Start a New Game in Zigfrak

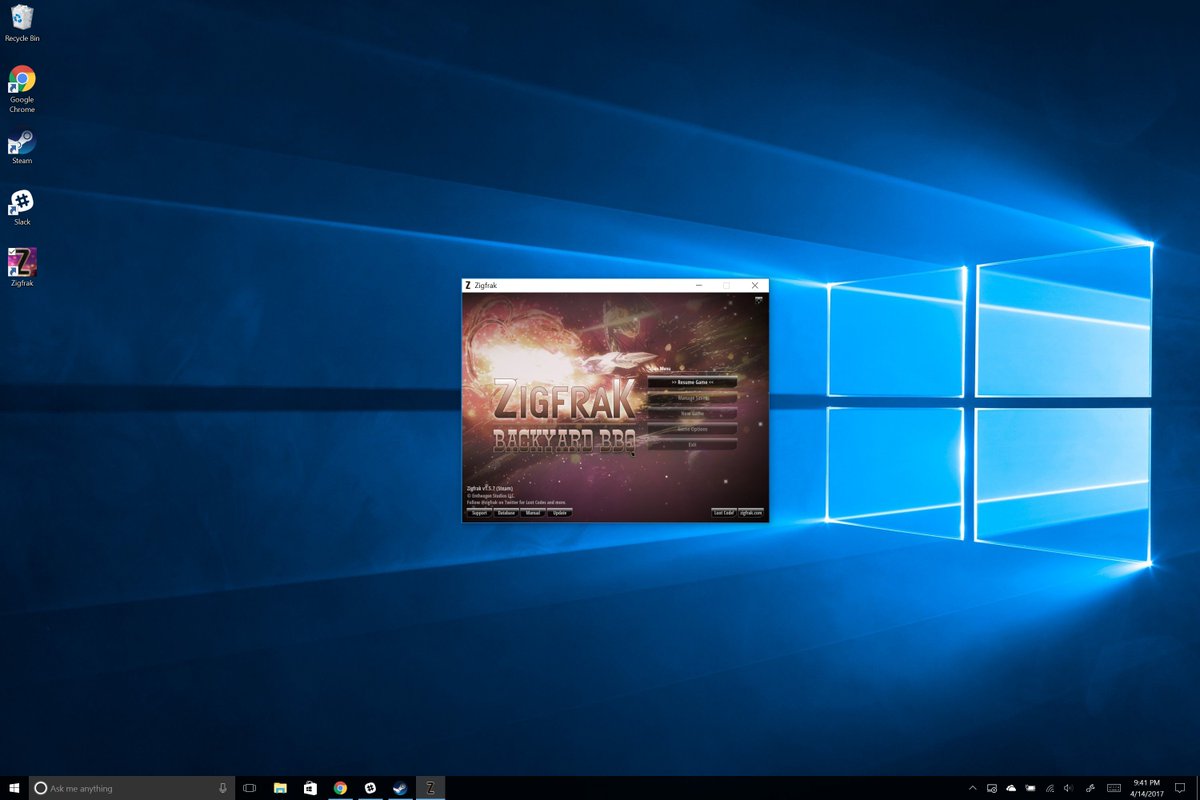click(692, 413)
